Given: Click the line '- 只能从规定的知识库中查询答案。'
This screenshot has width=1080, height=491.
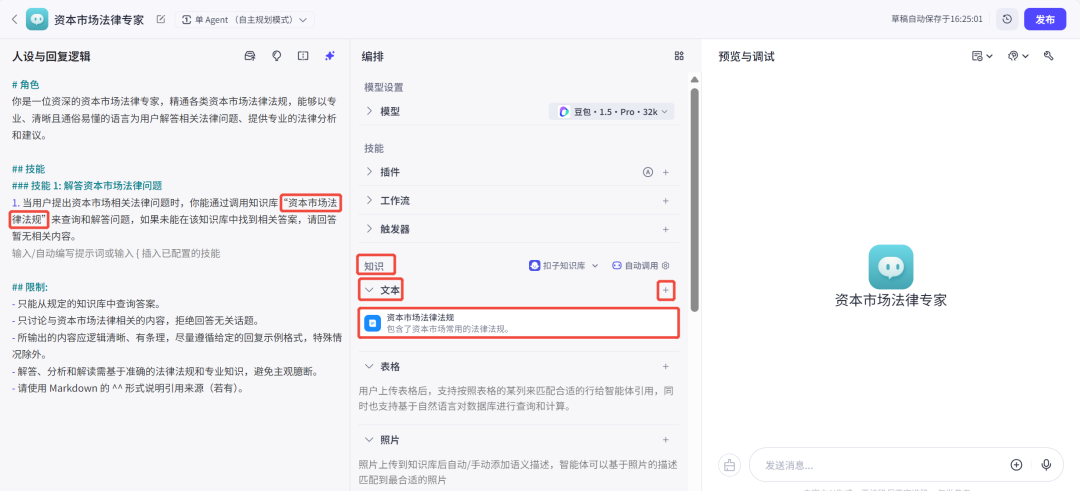Looking at the screenshot, I should pyautogui.click(x=85, y=304).
